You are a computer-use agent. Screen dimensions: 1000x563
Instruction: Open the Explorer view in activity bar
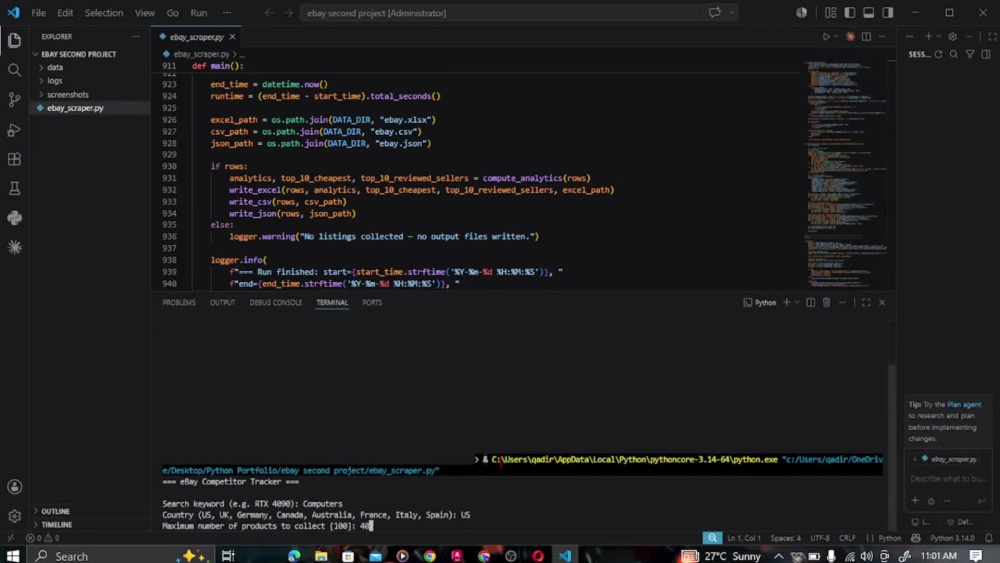pos(14,40)
